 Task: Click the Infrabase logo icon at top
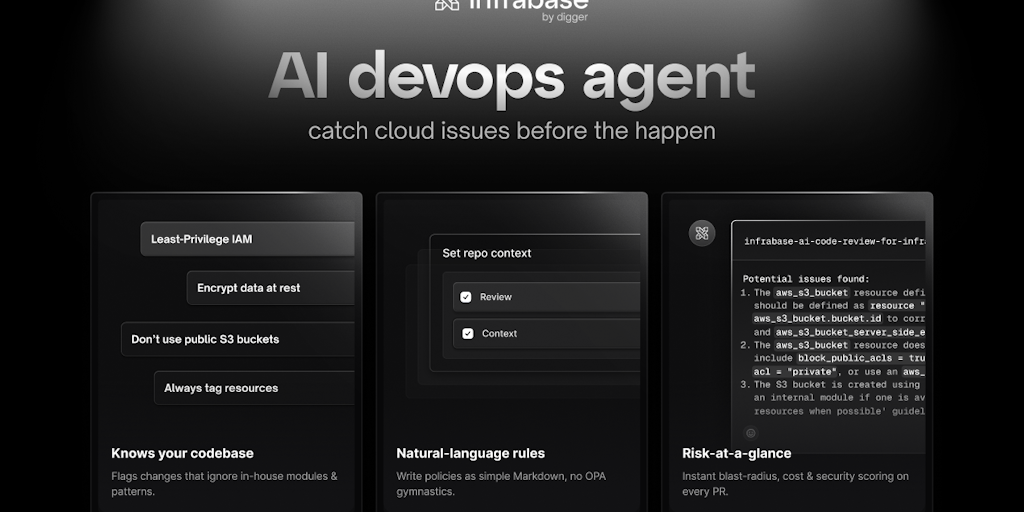pos(447,5)
